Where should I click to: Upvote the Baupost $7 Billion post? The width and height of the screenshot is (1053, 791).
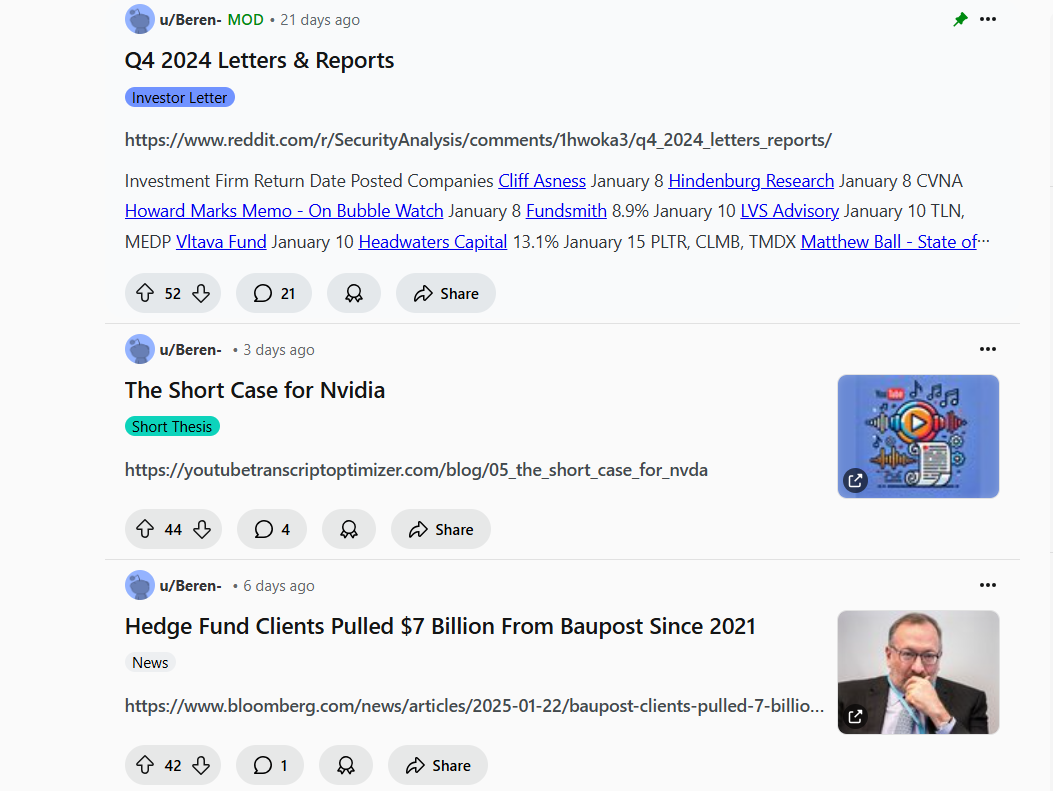pyautogui.click(x=145, y=765)
